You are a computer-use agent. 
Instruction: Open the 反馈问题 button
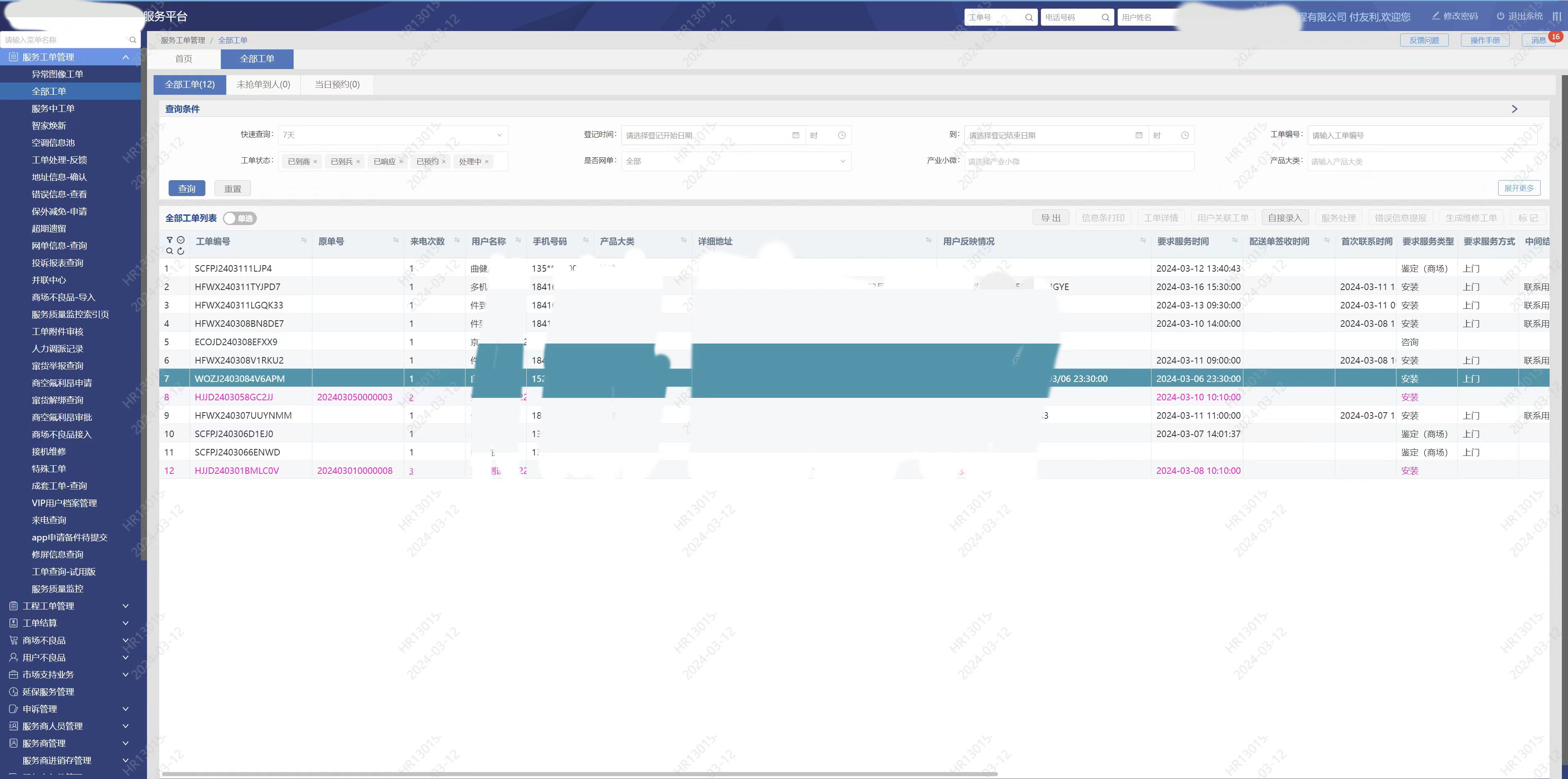(x=1424, y=40)
